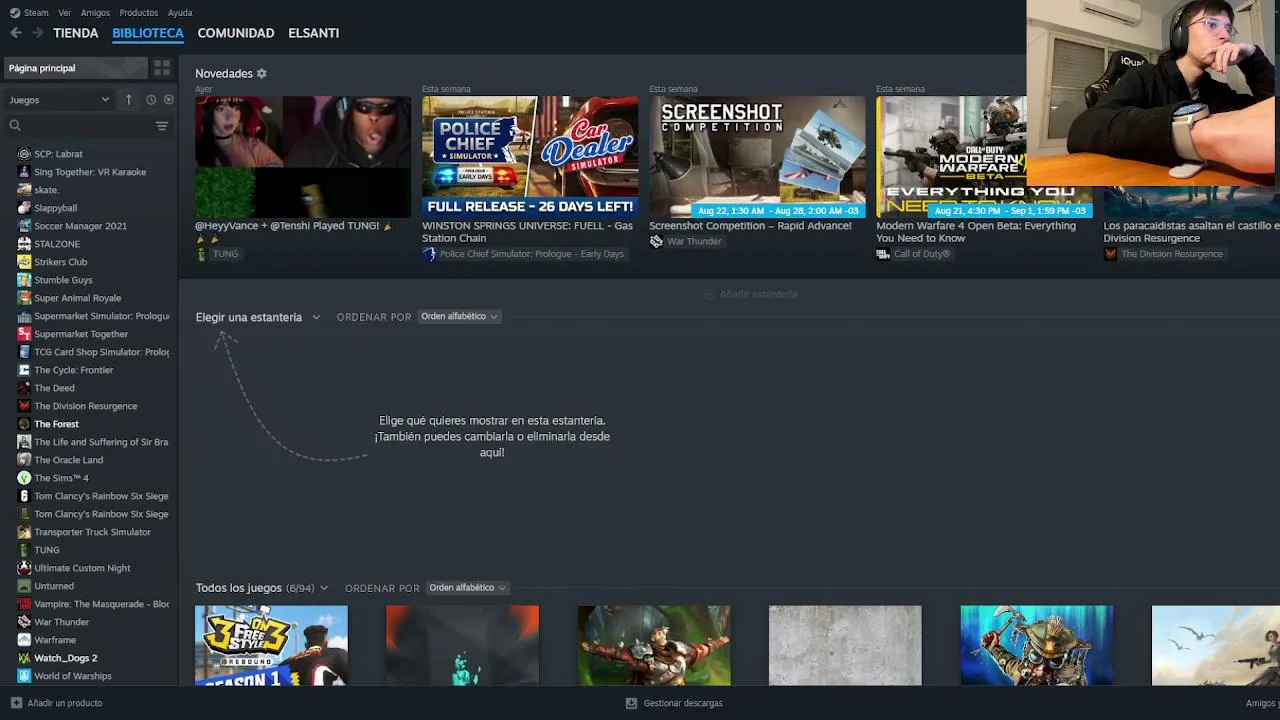
Task: Open the Ayuda menu
Action: click(180, 13)
